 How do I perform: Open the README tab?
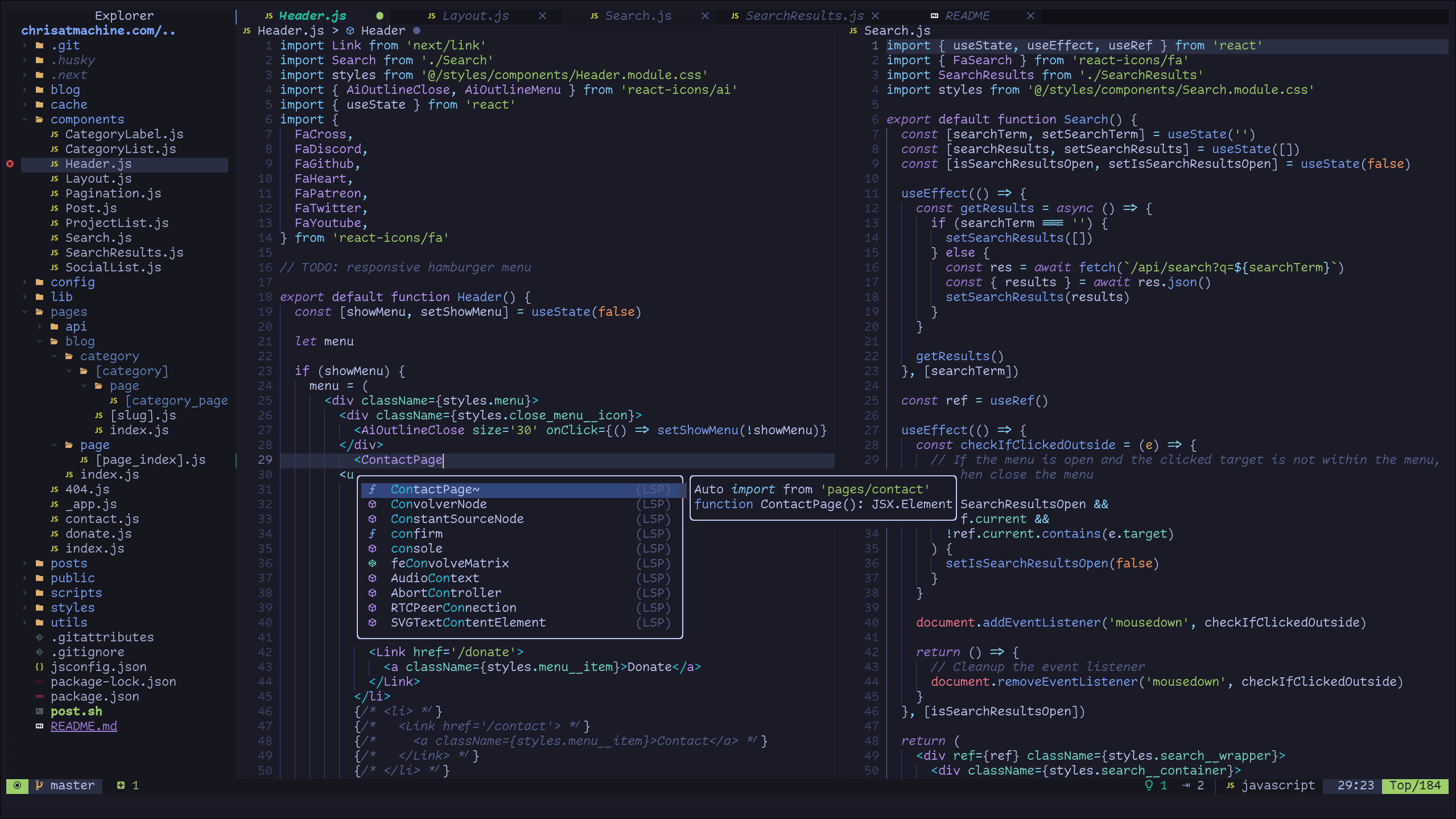coord(967,15)
